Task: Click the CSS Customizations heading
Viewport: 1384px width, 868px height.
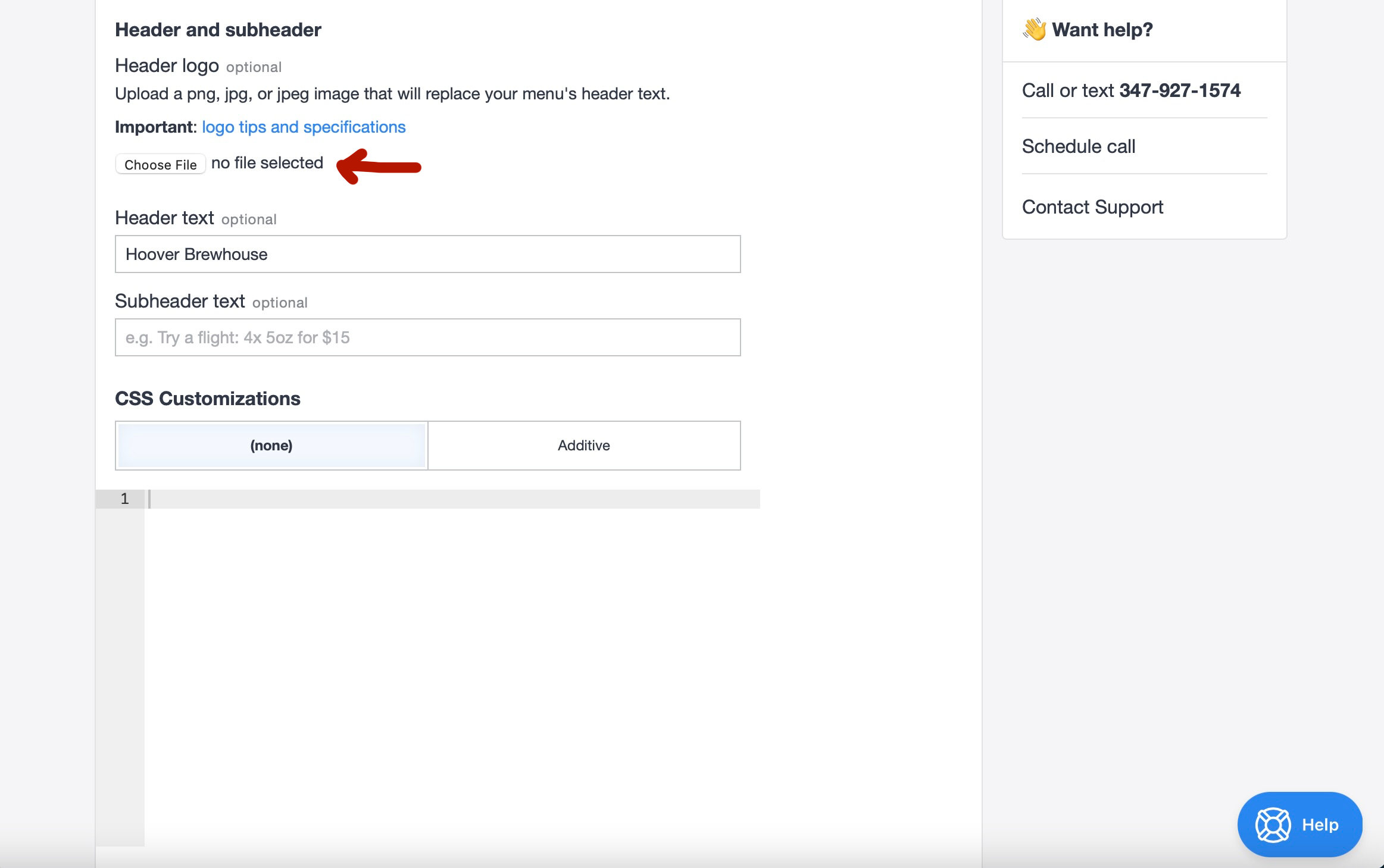Action: tap(207, 399)
